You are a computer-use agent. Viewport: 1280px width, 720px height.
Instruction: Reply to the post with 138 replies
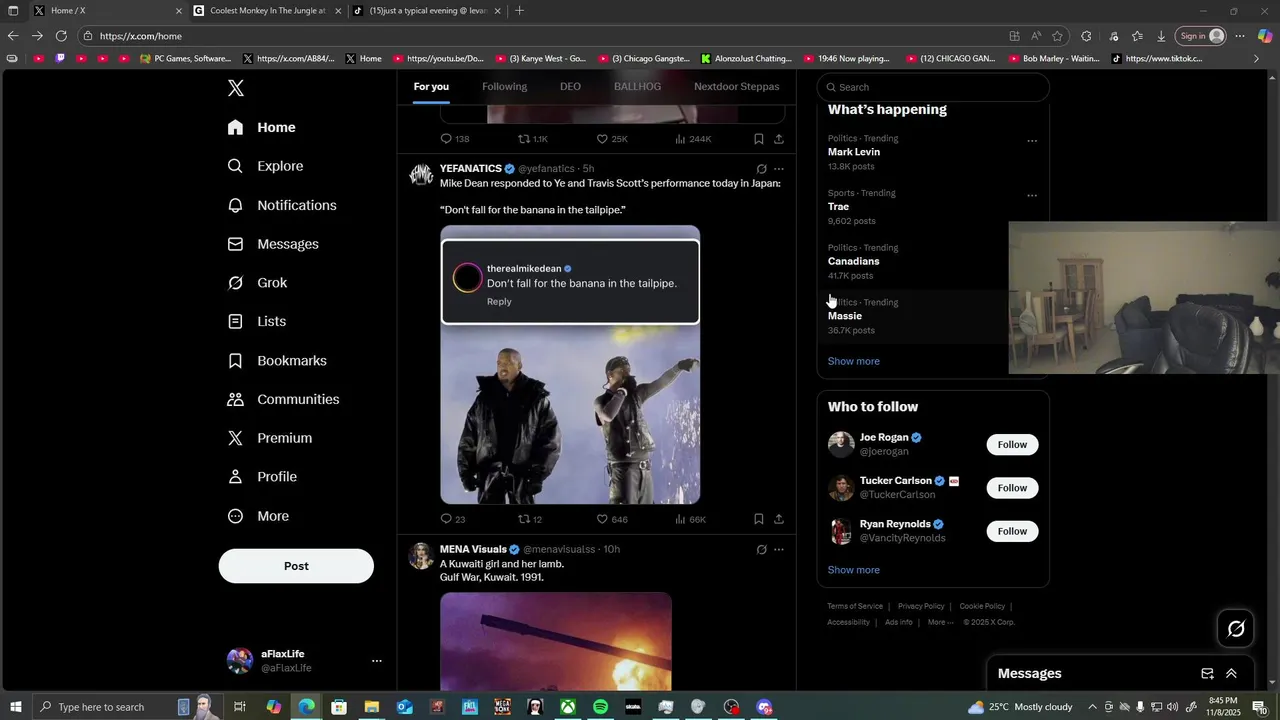click(x=455, y=139)
